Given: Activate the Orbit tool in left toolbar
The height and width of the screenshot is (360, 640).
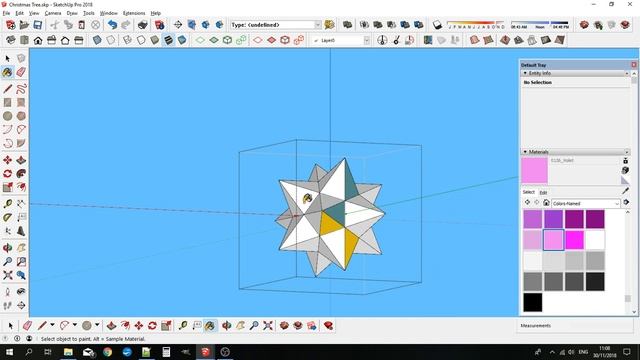Looking at the screenshot, I should tap(7, 248).
